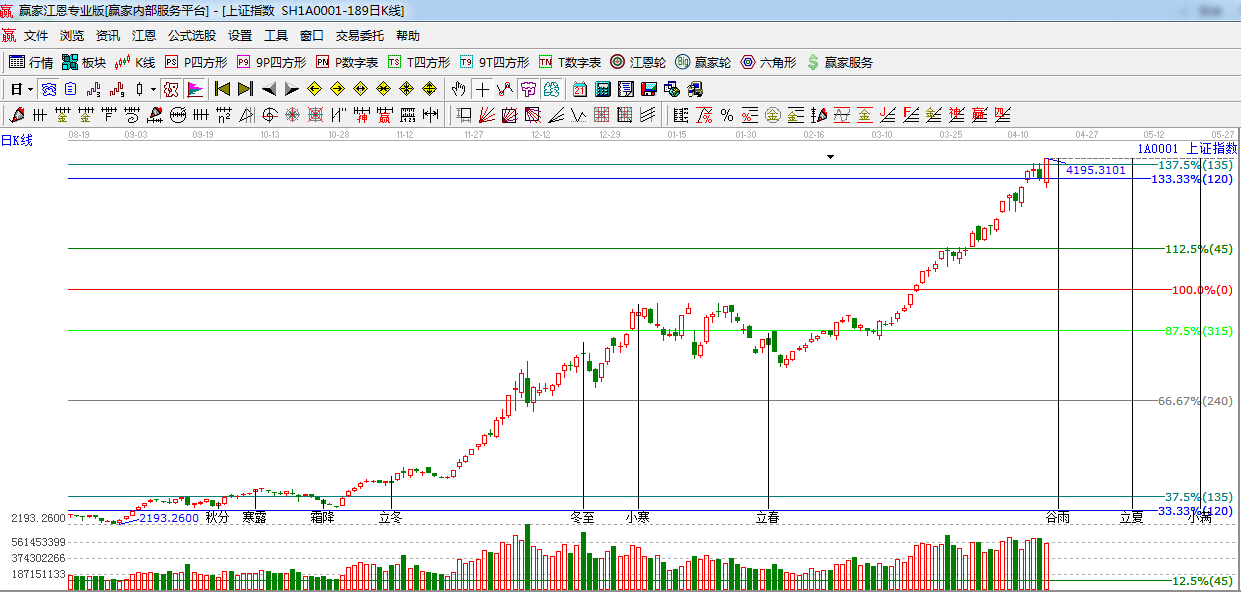Click the small black triangle above chart
This screenshot has width=1241, height=592.
830,157
